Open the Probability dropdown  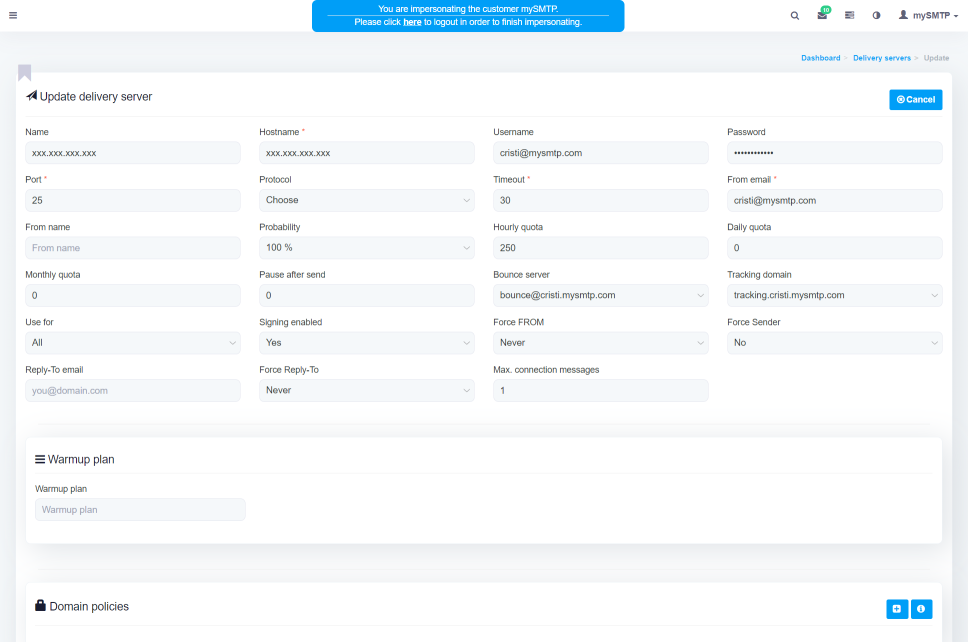[366, 248]
